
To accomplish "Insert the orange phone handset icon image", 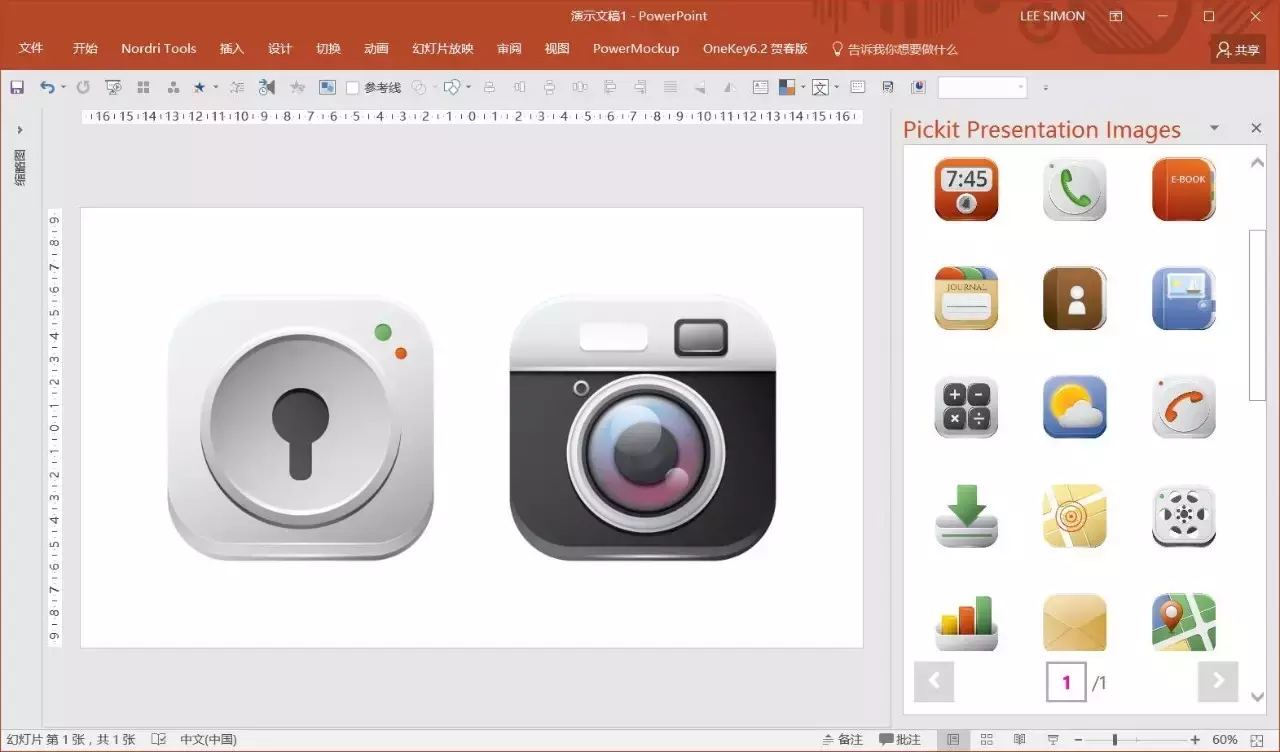I will tap(1184, 407).
